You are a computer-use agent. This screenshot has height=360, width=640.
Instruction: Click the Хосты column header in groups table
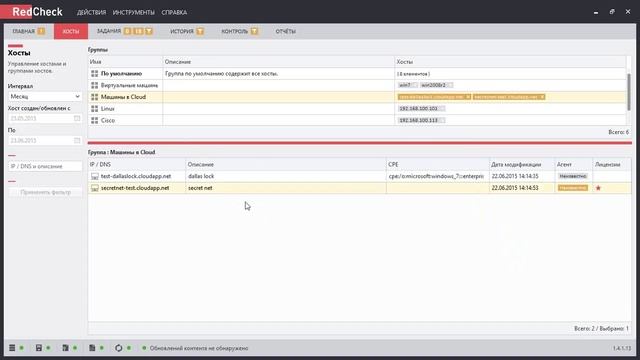pyautogui.click(x=510, y=62)
